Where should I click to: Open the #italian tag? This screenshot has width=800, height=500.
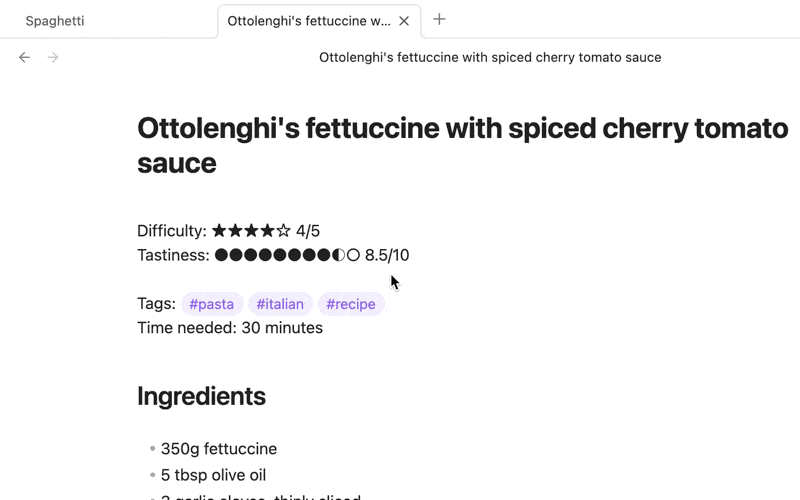click(x=280, y=304)
